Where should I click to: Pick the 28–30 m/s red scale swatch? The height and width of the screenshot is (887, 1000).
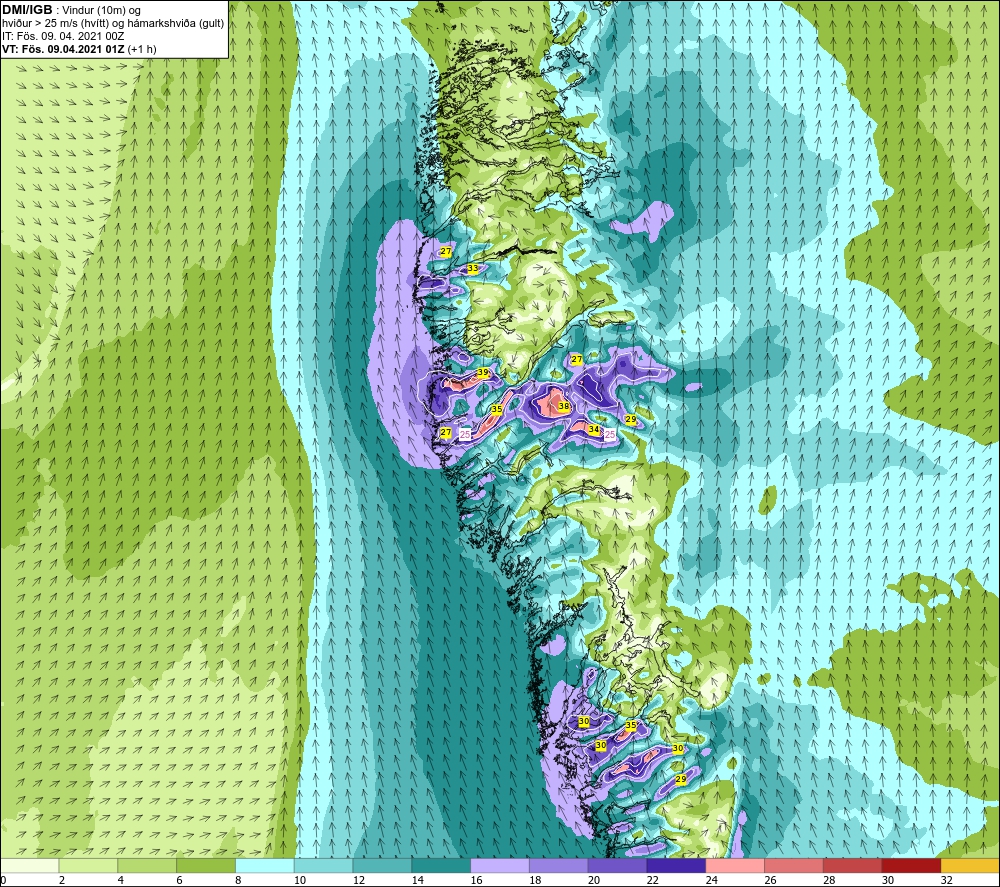click(853, 865)
